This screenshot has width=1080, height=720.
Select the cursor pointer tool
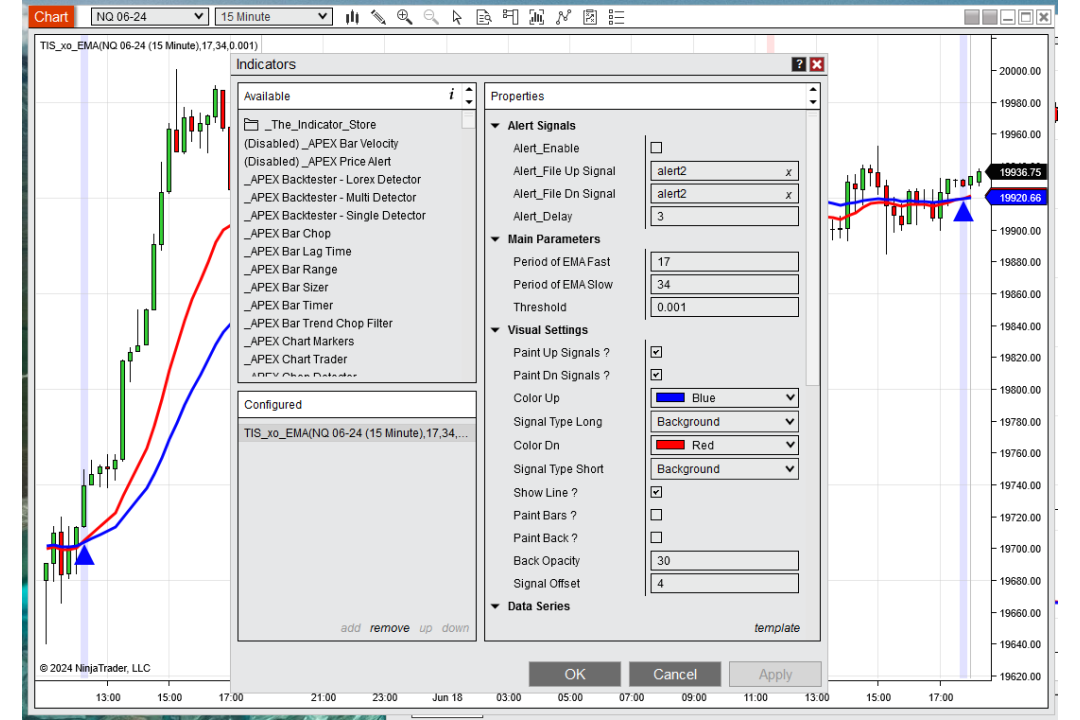pos(457,17)
